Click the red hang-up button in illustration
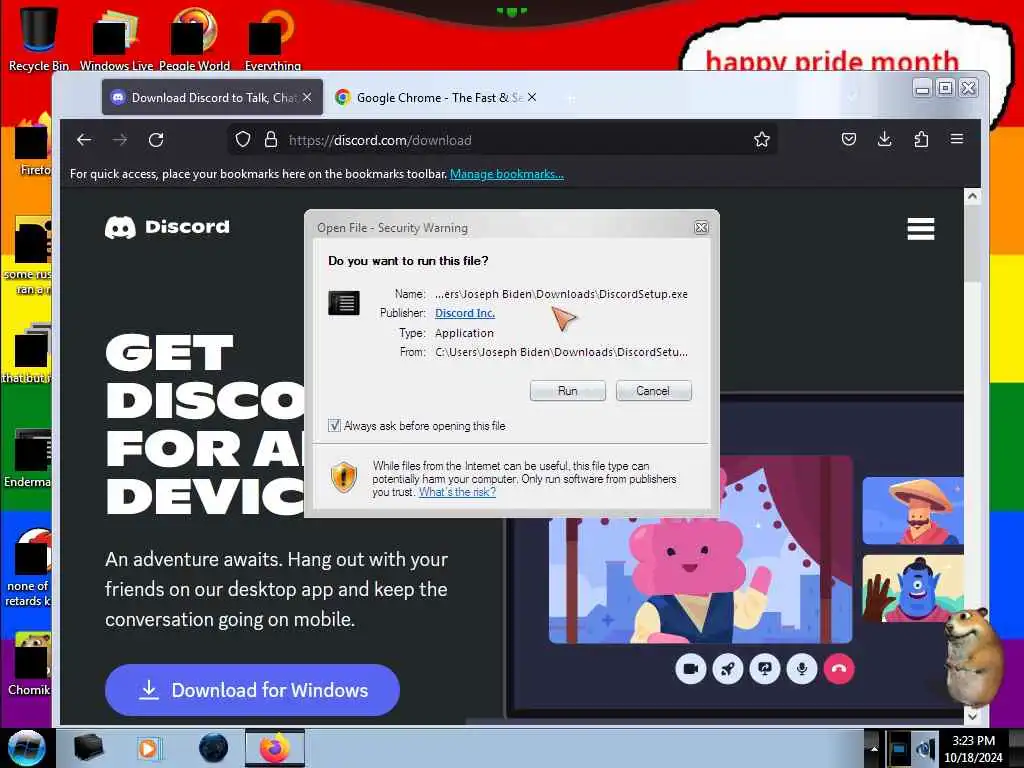Viewport: 1024px width, 768px height. tap(839, 669)
